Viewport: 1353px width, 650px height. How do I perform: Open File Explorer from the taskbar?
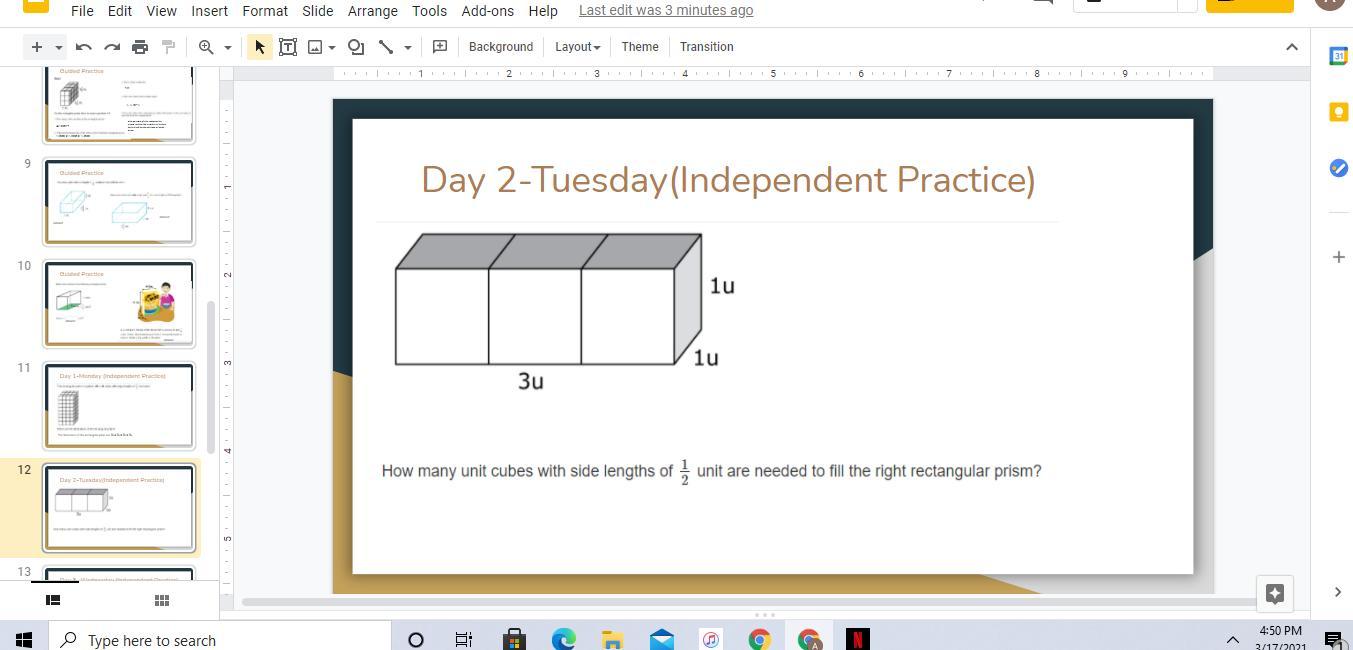[612, 640]
